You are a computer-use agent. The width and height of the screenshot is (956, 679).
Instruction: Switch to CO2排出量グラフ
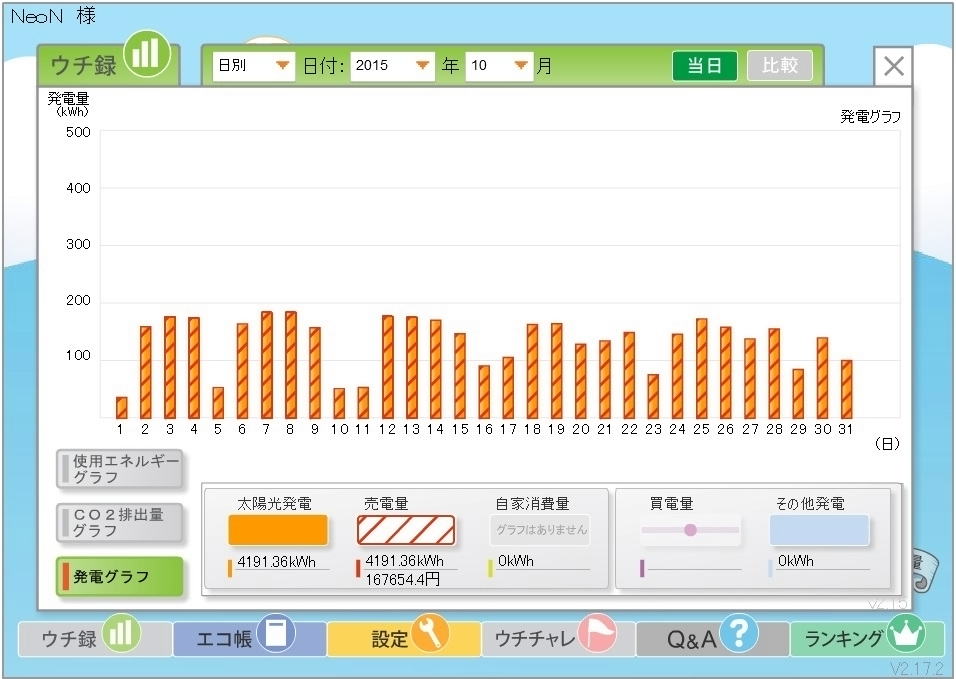click(x=120, y=523)
